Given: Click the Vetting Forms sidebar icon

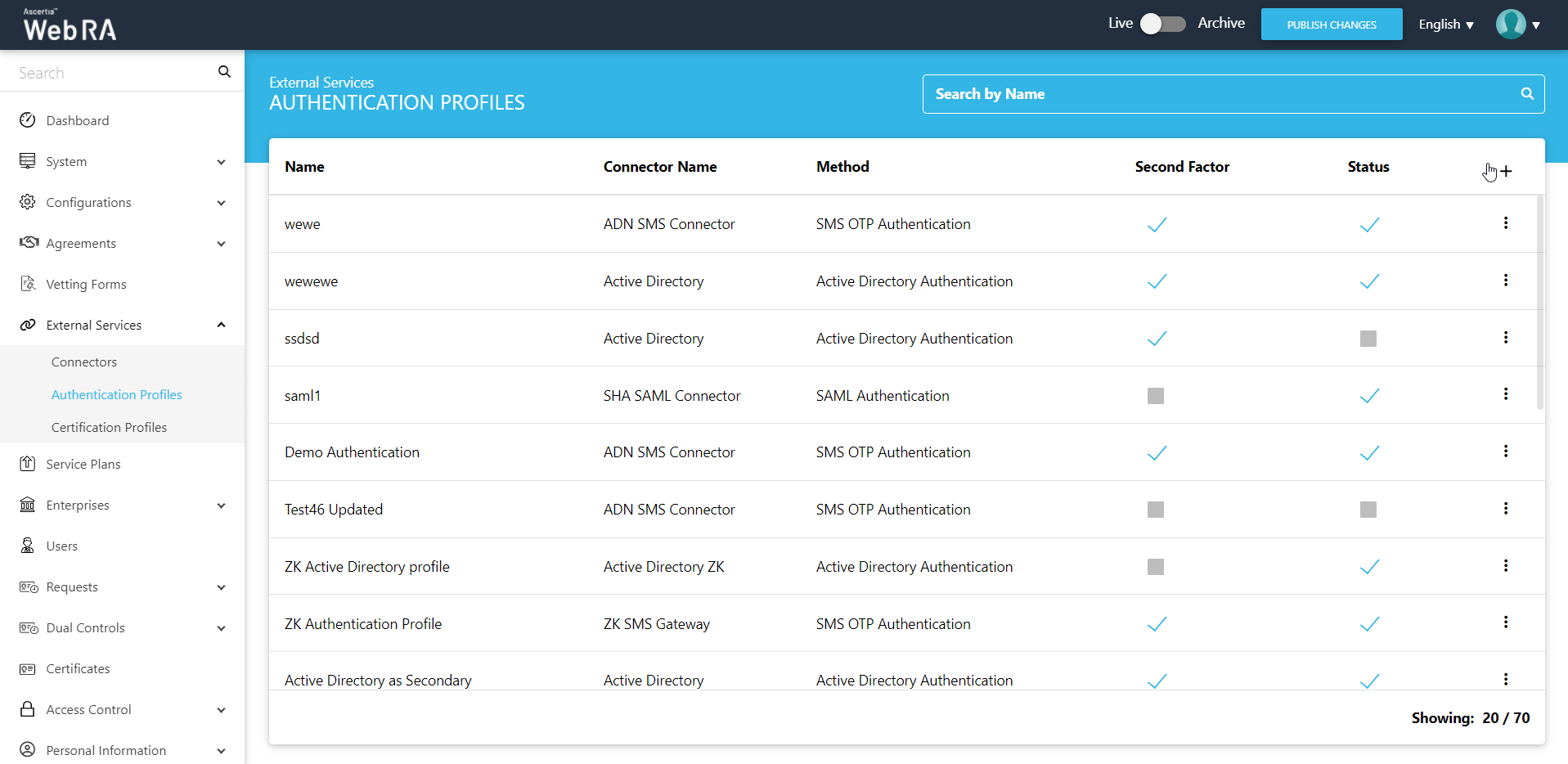Looking at the screenshot, I should [28, 284].
